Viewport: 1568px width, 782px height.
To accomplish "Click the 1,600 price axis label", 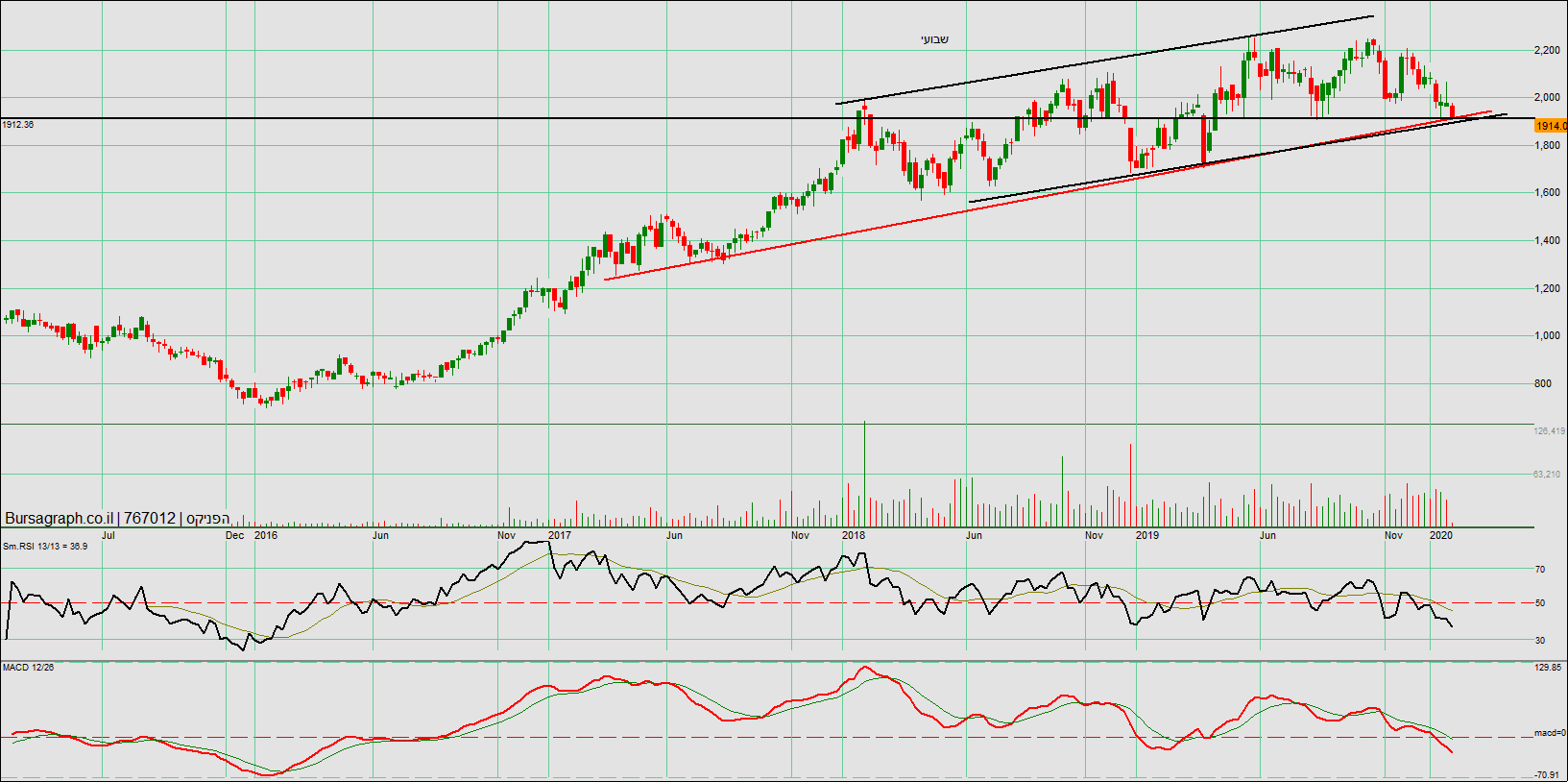I will pos(1547,192).
